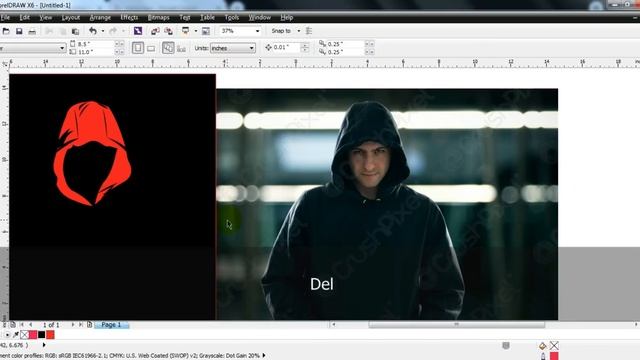This screenshot has width=640, height=360.
Task: Open the Bitmaps menu
Action: [158, 17]
